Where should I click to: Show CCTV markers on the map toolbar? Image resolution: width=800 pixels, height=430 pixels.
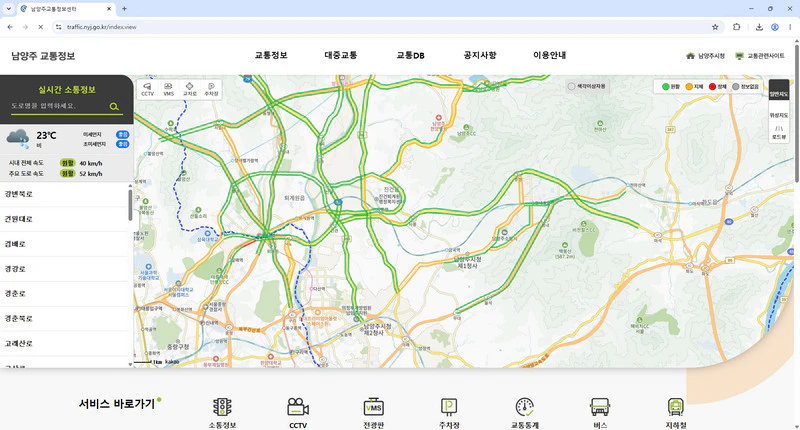[147, 89]
